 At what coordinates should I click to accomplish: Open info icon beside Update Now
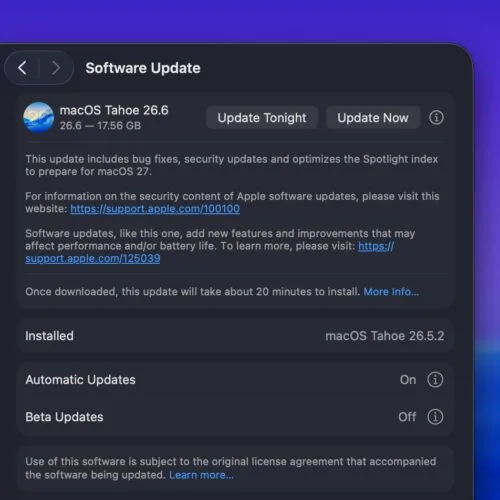pyautogui.click(x=436, y=118)
